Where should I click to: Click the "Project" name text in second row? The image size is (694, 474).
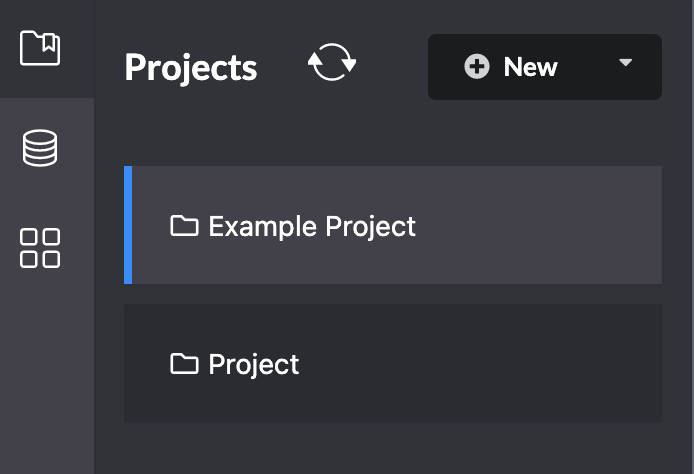click(x=254, y=364)
